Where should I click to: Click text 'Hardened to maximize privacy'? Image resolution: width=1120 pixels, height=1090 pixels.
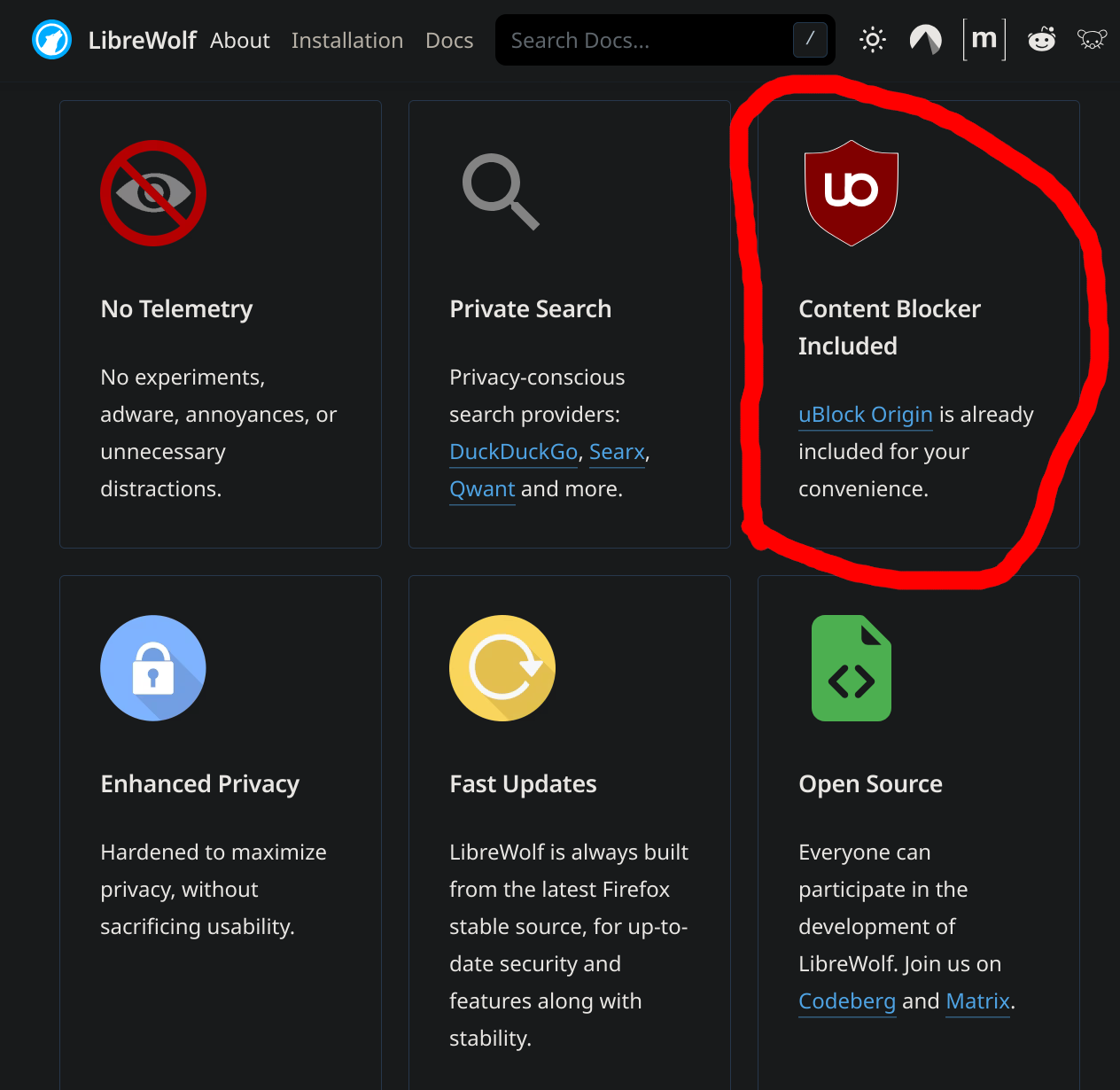pos(213,871)
